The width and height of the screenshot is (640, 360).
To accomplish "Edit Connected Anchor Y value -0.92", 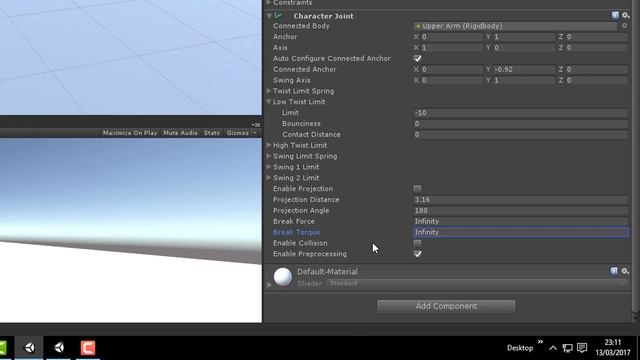I will coord(523,69).
